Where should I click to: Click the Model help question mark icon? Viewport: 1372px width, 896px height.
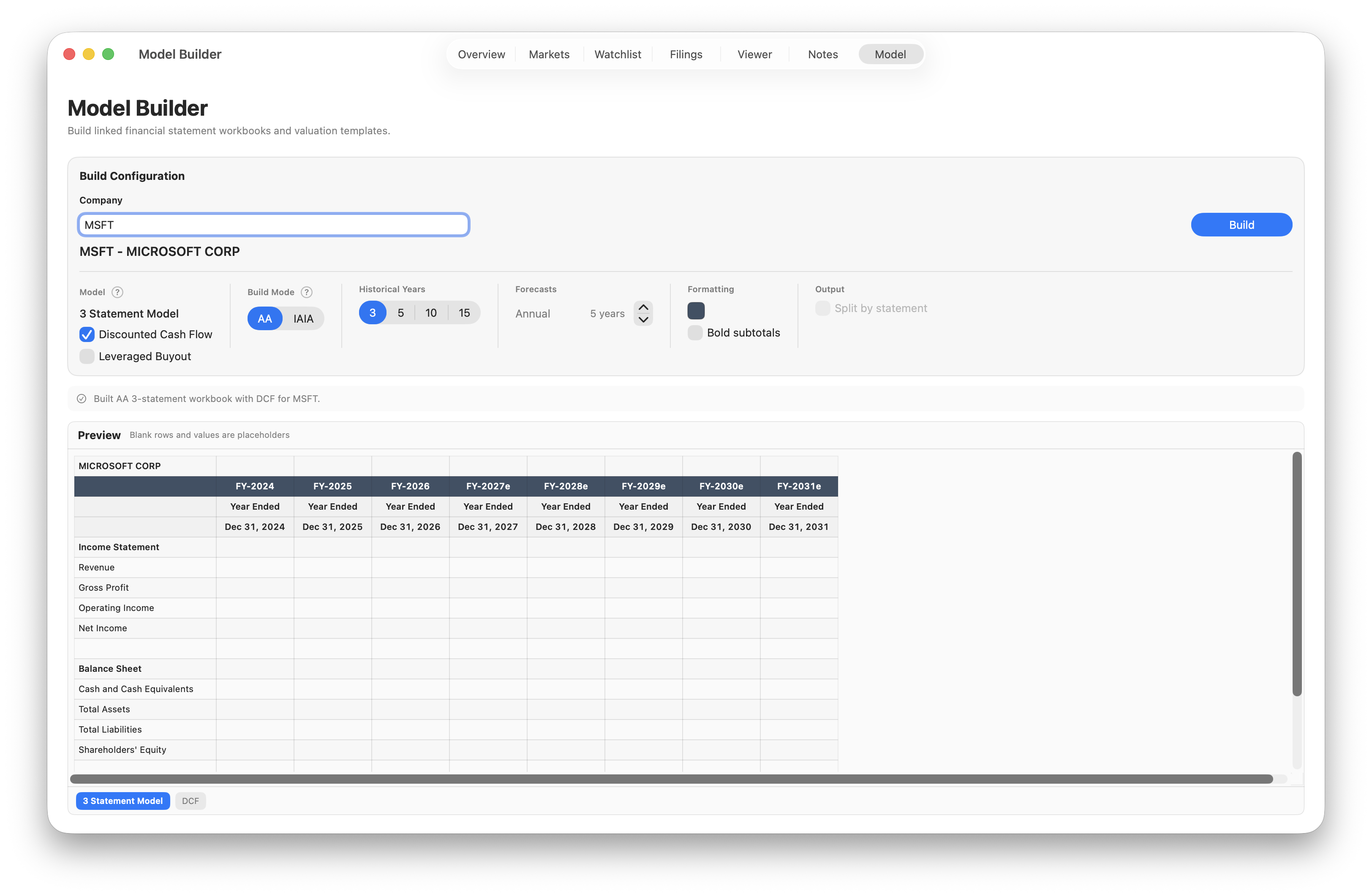pyautogui.click(x=117, y=292)
